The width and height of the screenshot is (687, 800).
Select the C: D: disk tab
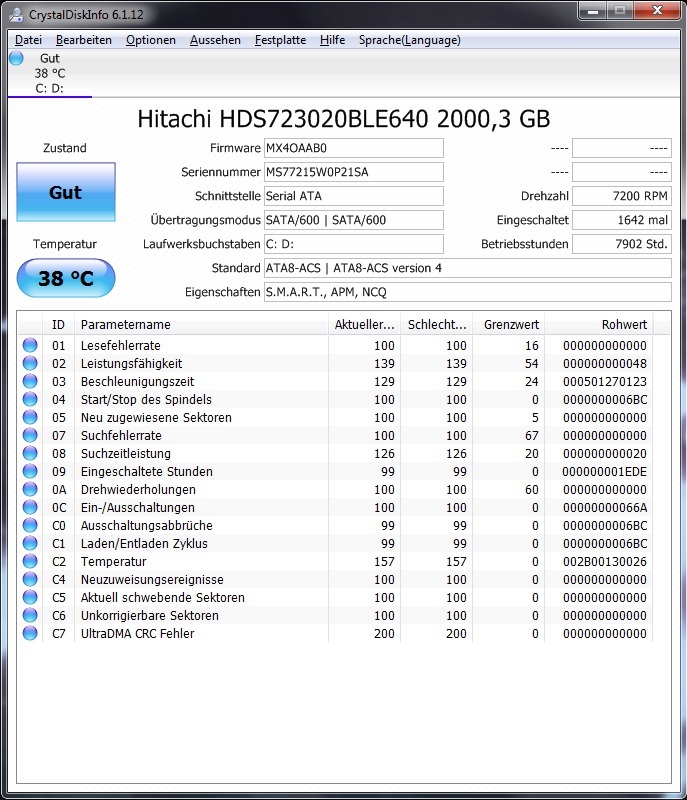click(x=49, y=73)
